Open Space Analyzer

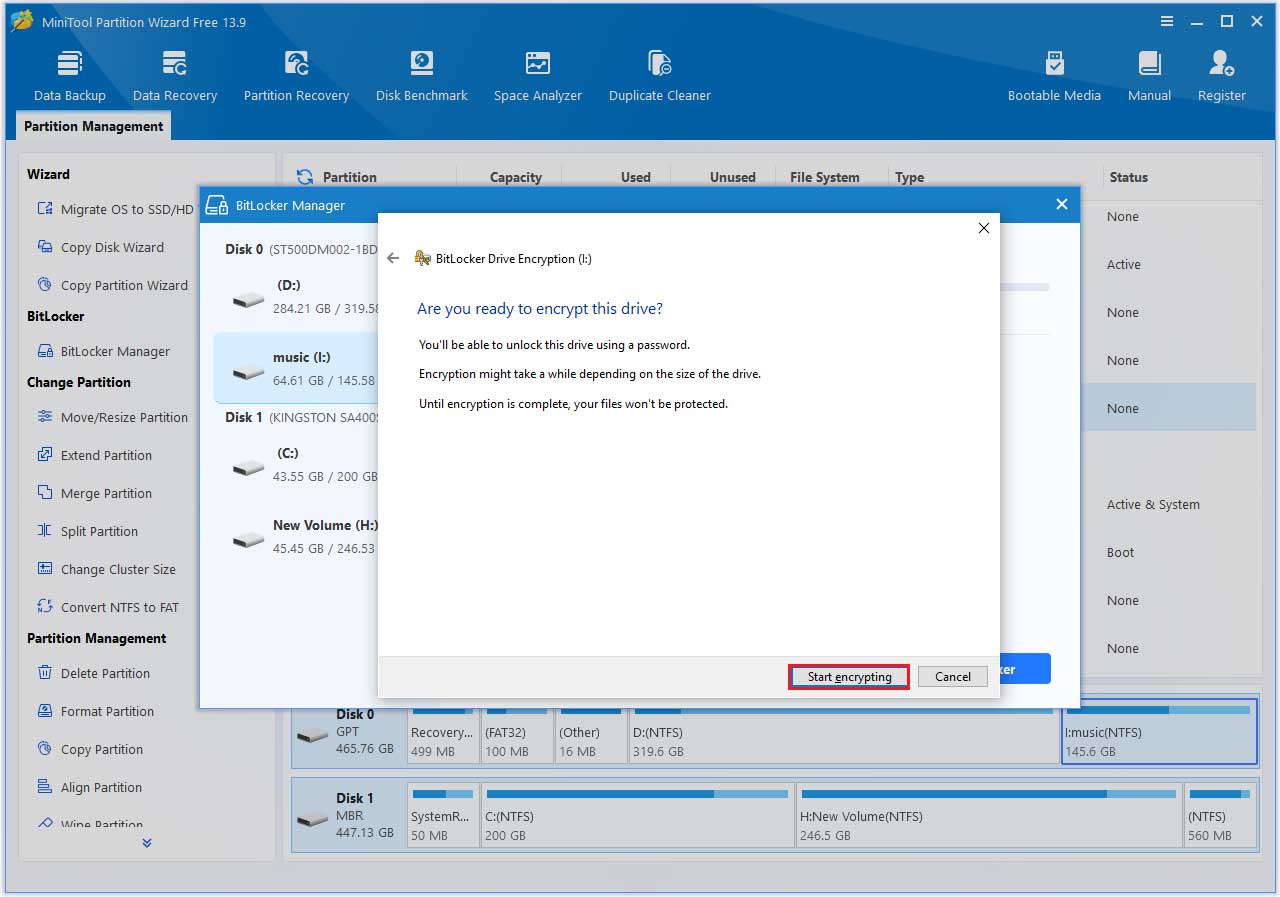click(538, 77)
